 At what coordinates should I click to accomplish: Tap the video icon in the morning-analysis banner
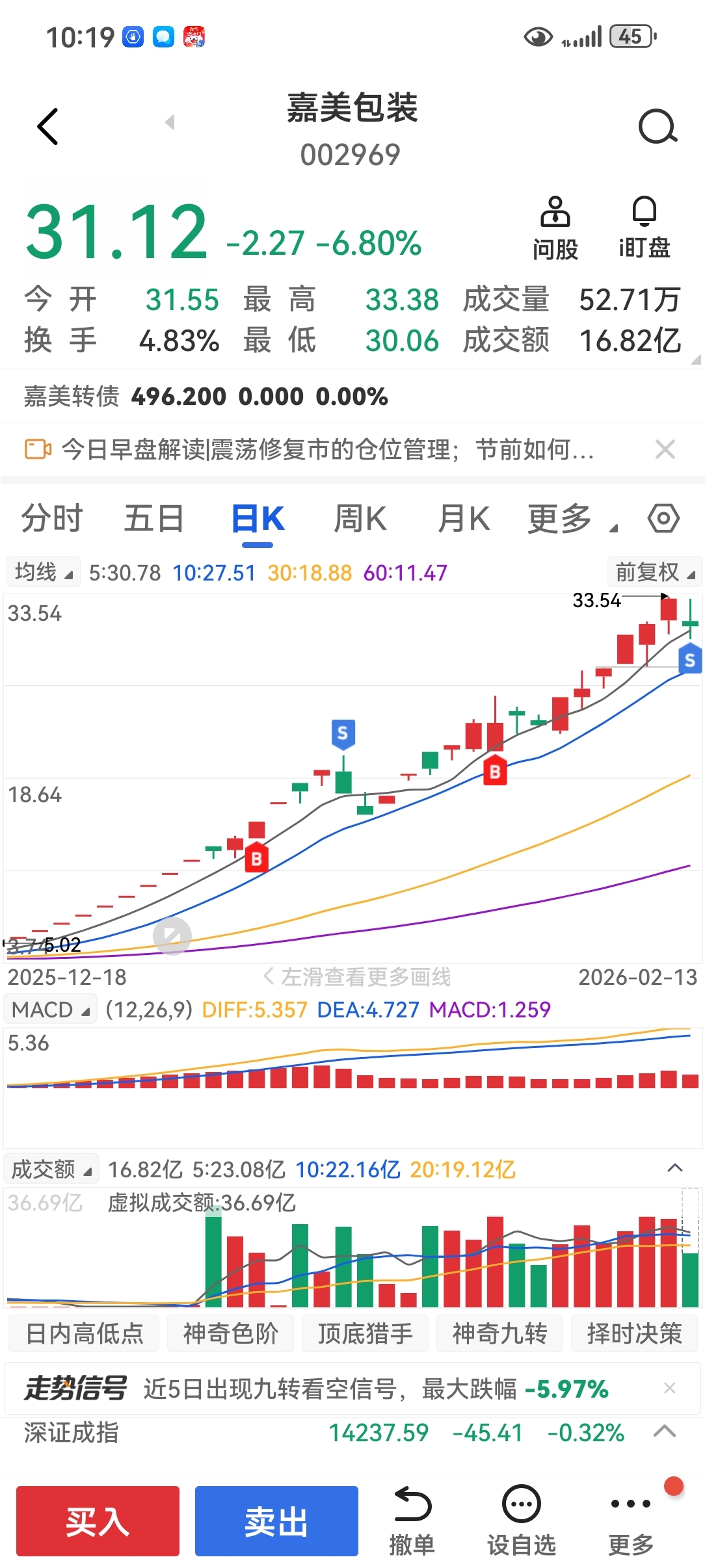click(38, 449)
